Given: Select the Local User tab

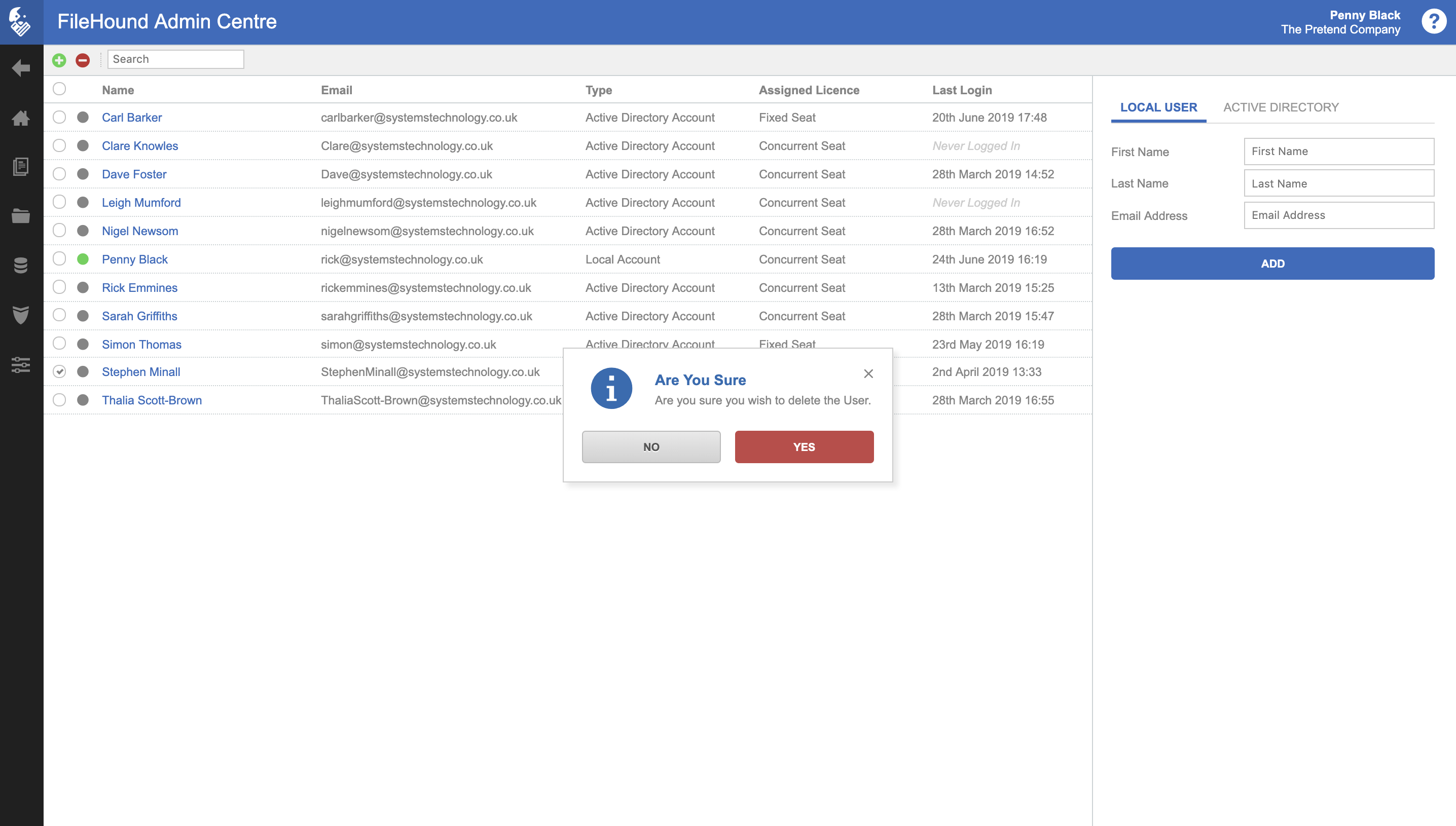Looking at the screenshot, I should click(1158, 107).
